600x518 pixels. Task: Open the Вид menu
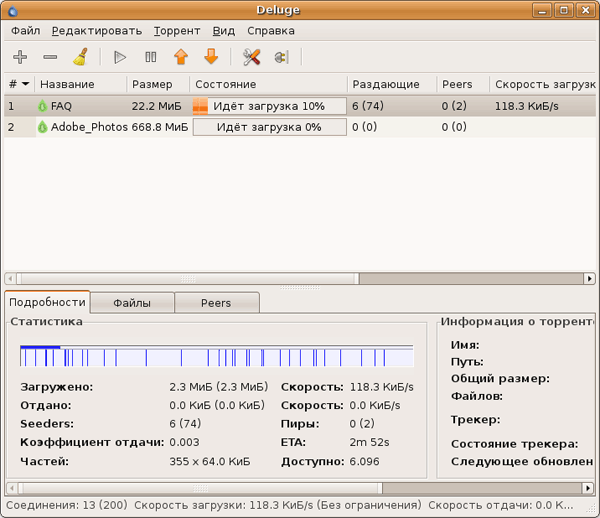click(x=223, y=31)
